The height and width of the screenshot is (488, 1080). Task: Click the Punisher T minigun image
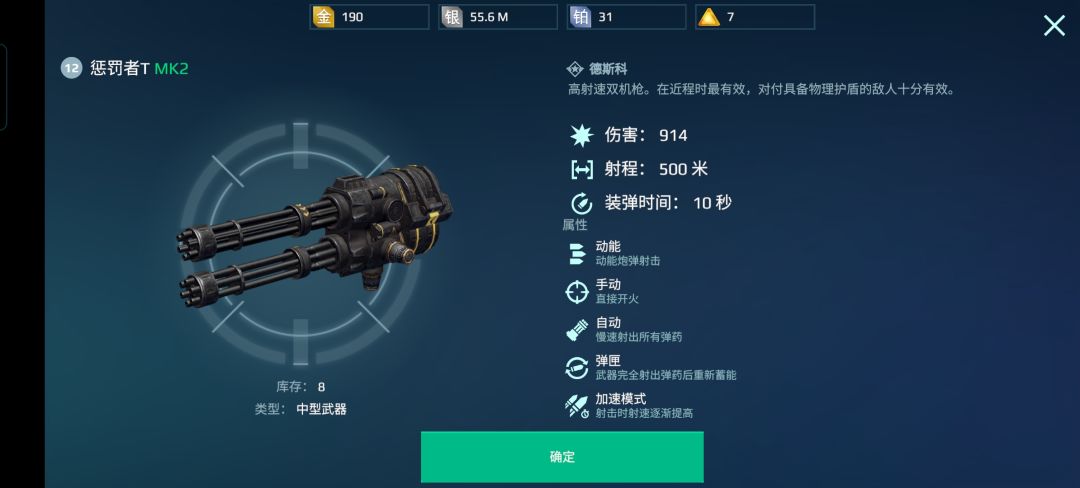click(x=314, y=231)
